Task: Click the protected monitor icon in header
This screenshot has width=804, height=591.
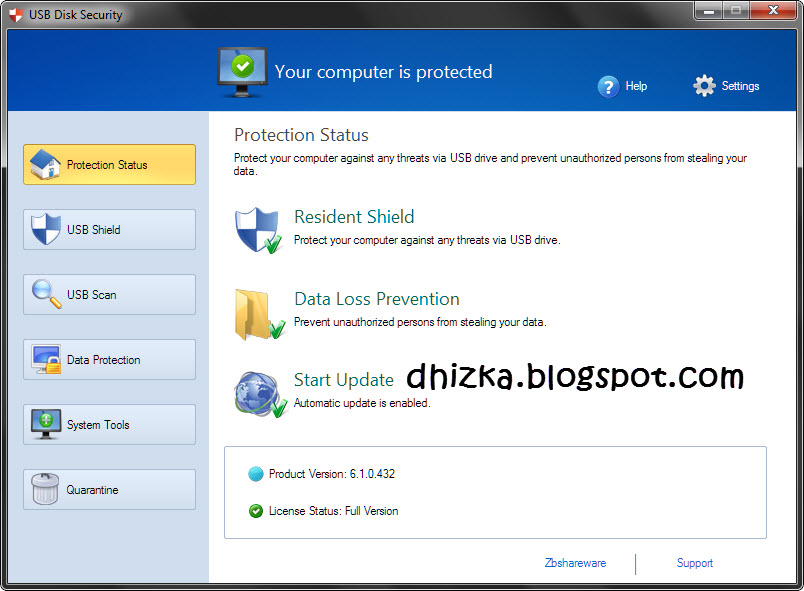Action: tap(243, 72)
